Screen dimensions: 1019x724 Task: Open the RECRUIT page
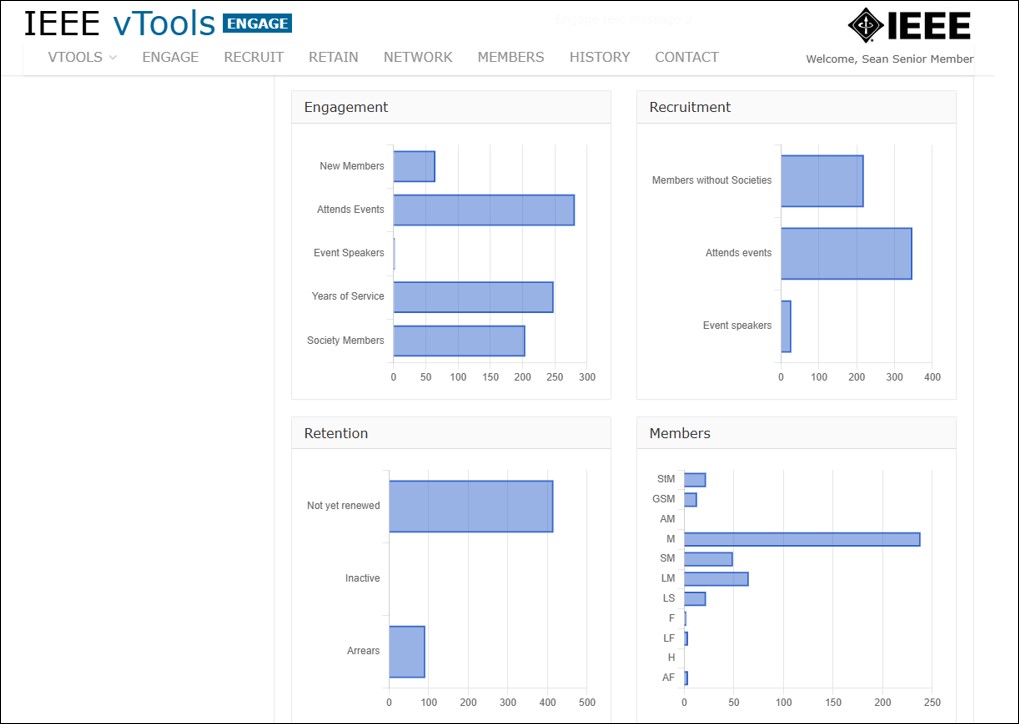[x=253, y=57]
